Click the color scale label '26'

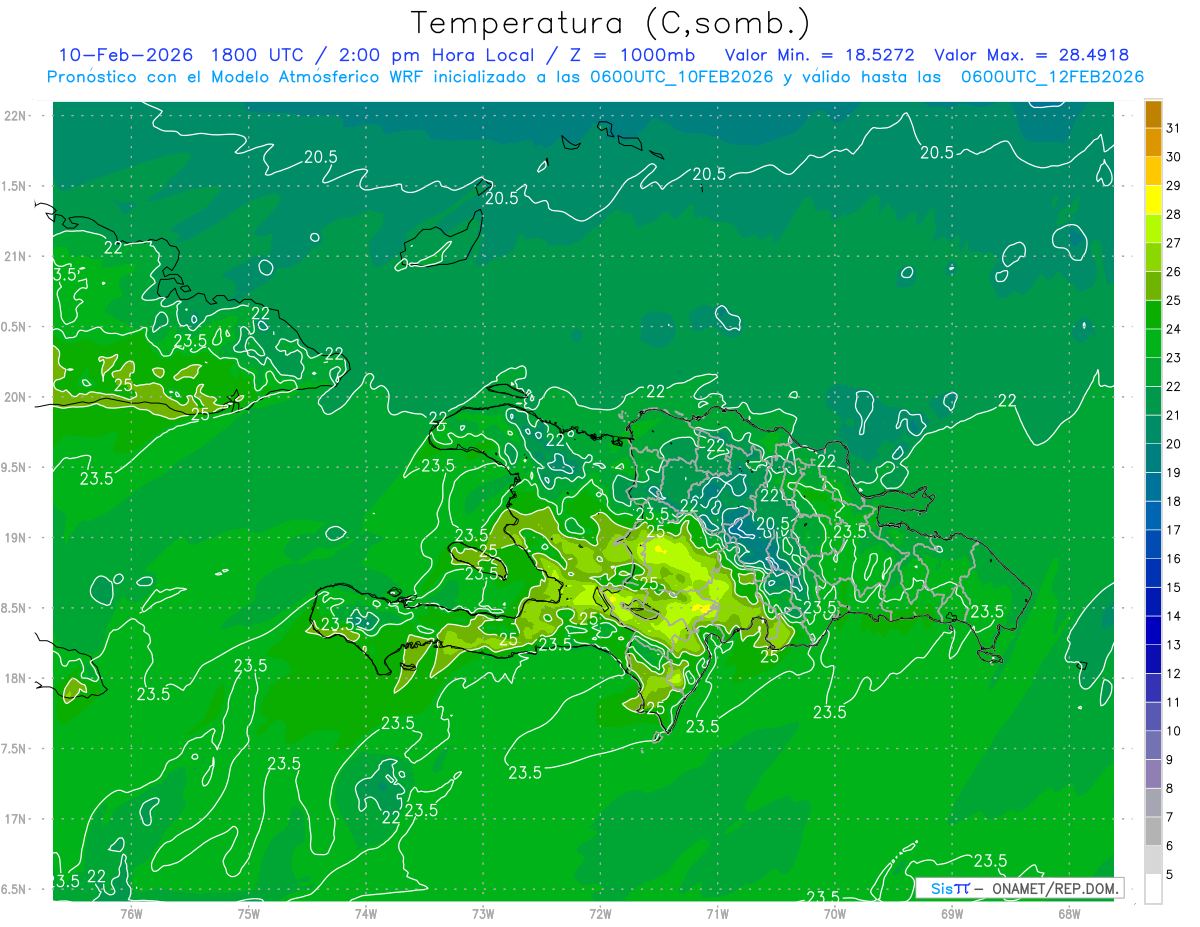click(1174, 272)
